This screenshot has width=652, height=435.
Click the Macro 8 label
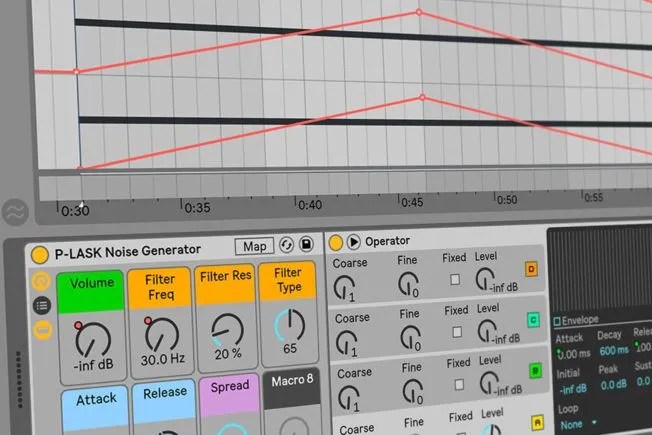292,389
